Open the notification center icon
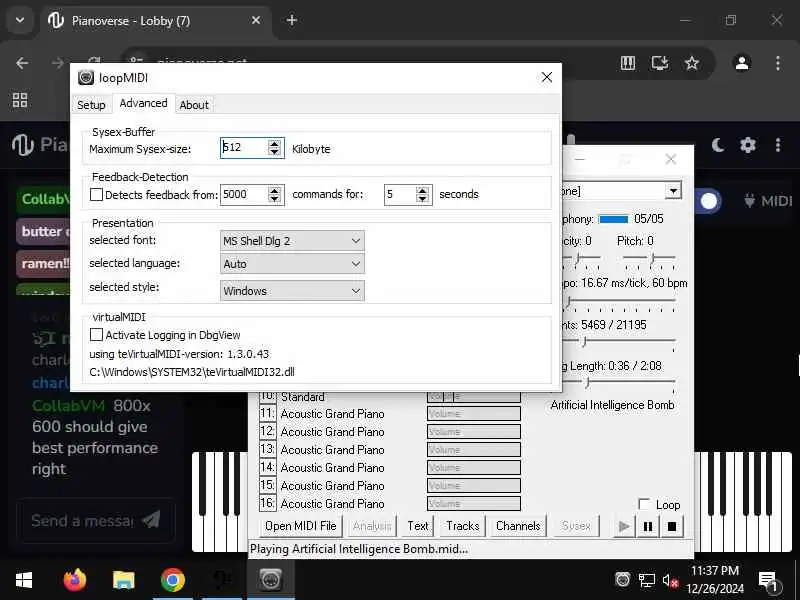The height and width of the screenshot is (600, 800). pyautogui.click(x=767, y=580)
